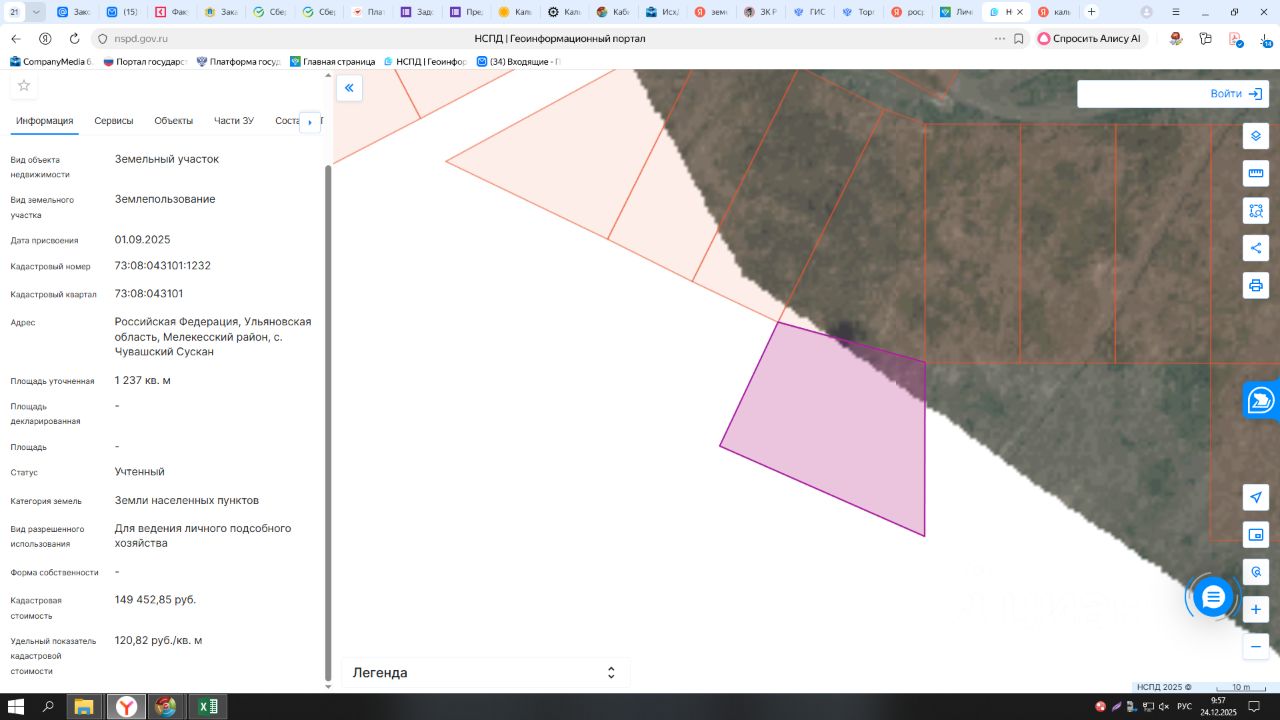Image resolution: width=1280 pixels, height=720 pixels.
Task: Open the Windows notification center
Action: click(x=1254, y=707)
